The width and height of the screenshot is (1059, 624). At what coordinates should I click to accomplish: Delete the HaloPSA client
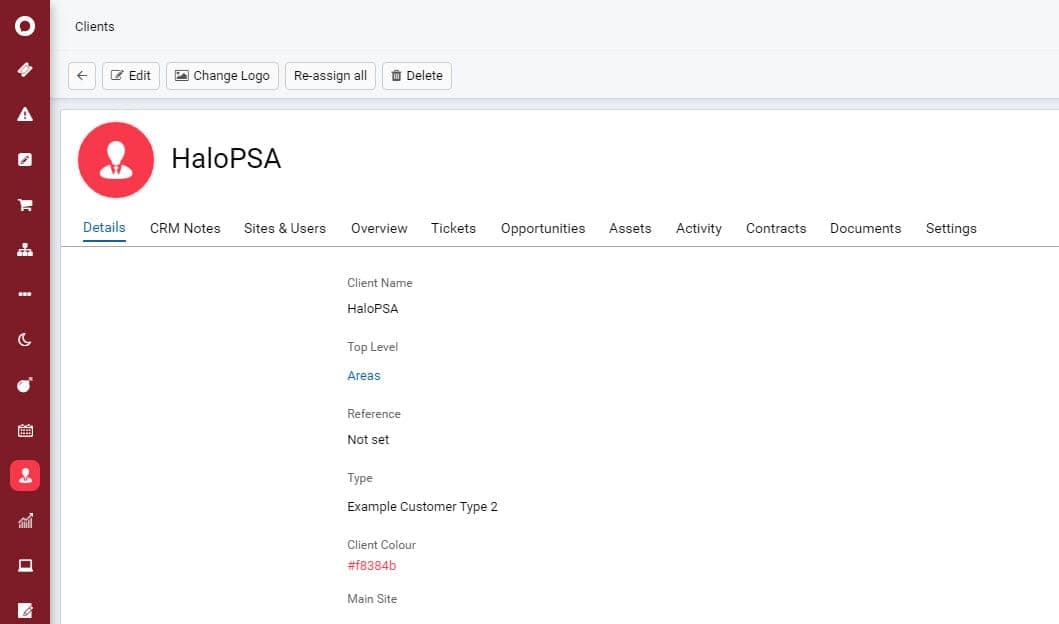(416, 76)
